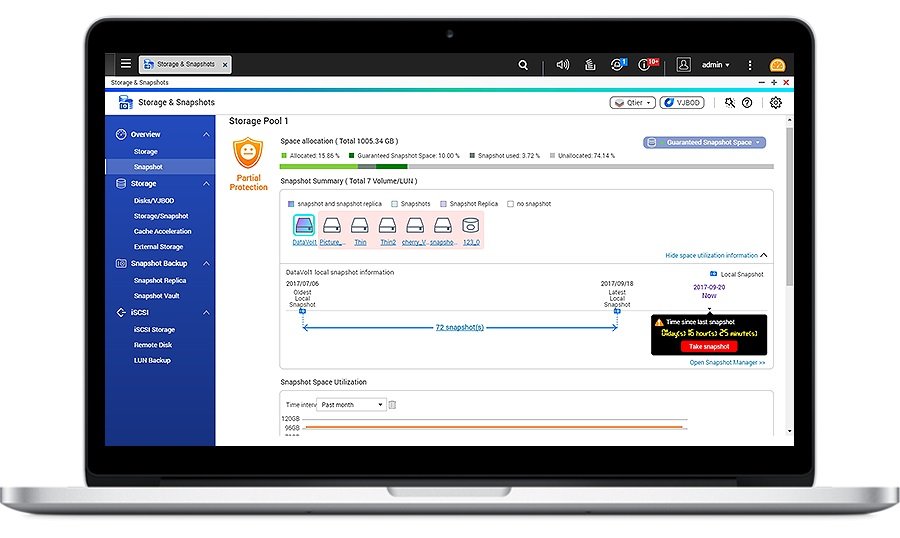Open the Past month time interval dropdown
This screenshot has height=538, width=900.
[351, 404]
